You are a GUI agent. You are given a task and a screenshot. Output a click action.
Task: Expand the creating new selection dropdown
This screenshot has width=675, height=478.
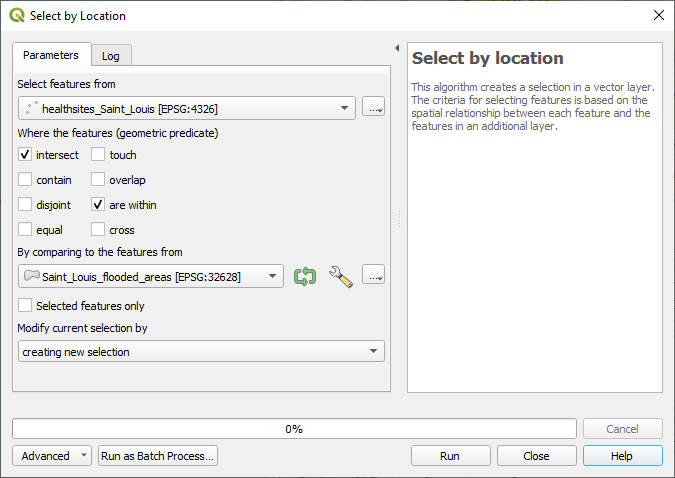coord(201,352)
